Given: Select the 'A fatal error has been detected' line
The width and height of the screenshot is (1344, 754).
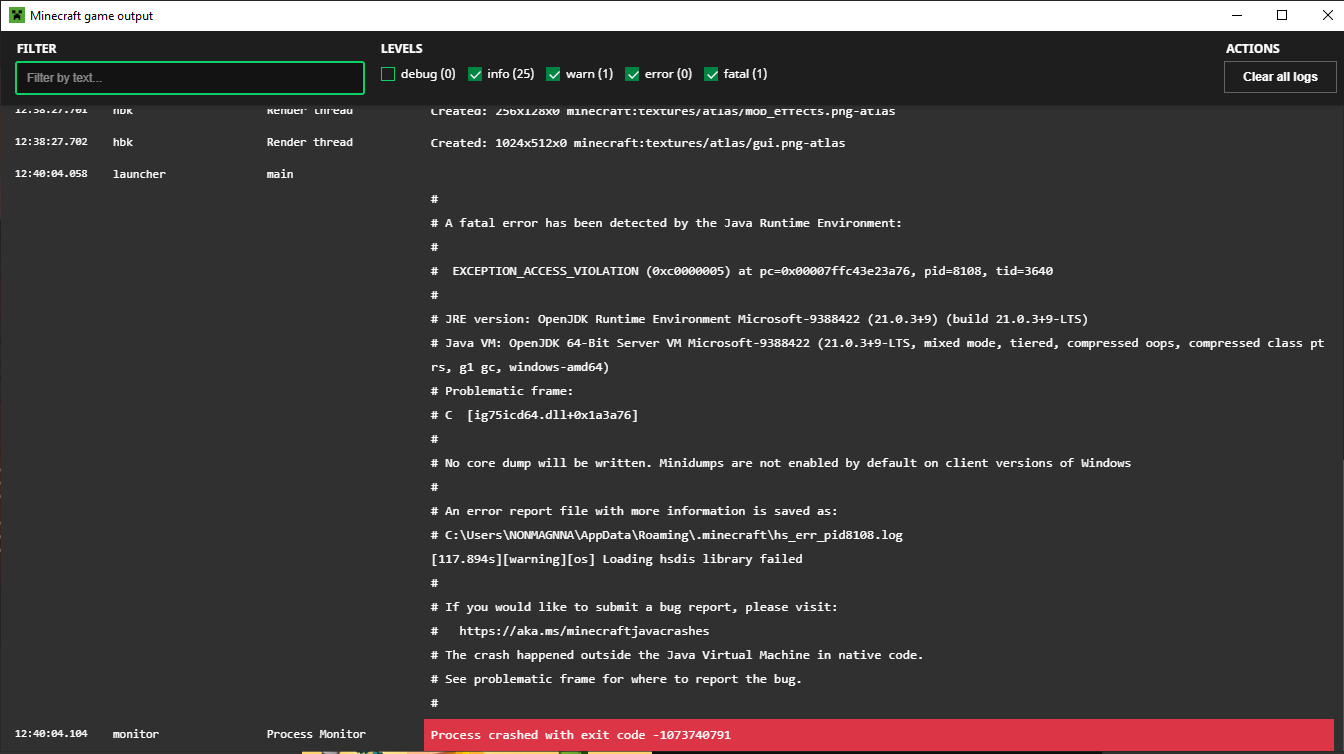Looking at the screenshot, I should [666, 223].
